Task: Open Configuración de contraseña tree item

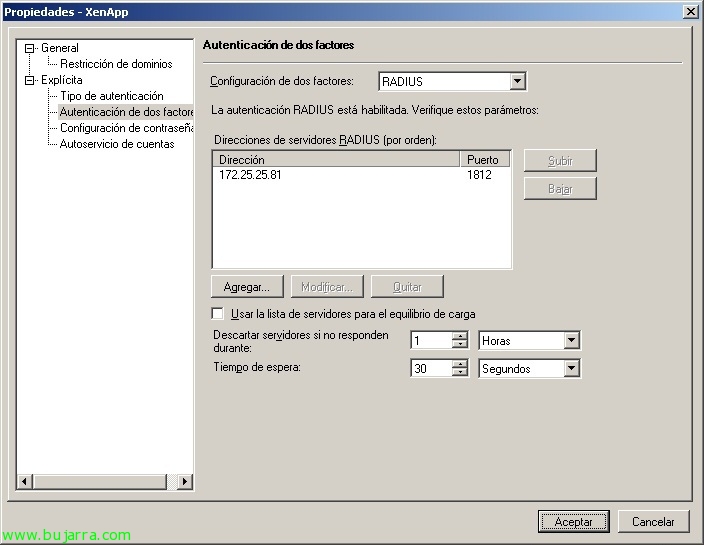Action: (127, 128)
